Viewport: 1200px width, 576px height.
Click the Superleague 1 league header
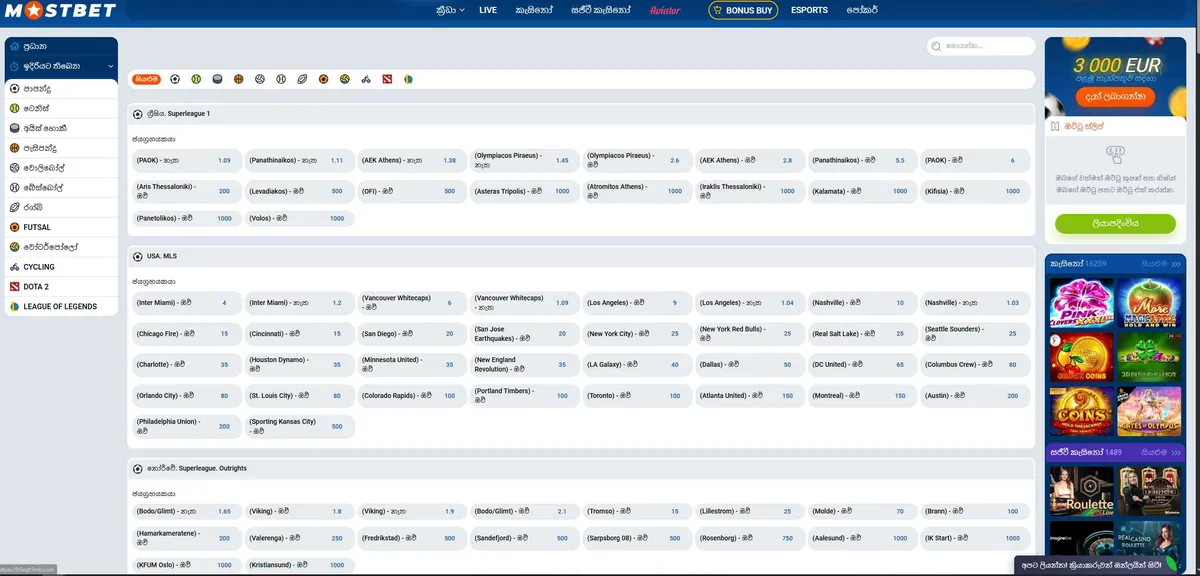click(582, 114)
